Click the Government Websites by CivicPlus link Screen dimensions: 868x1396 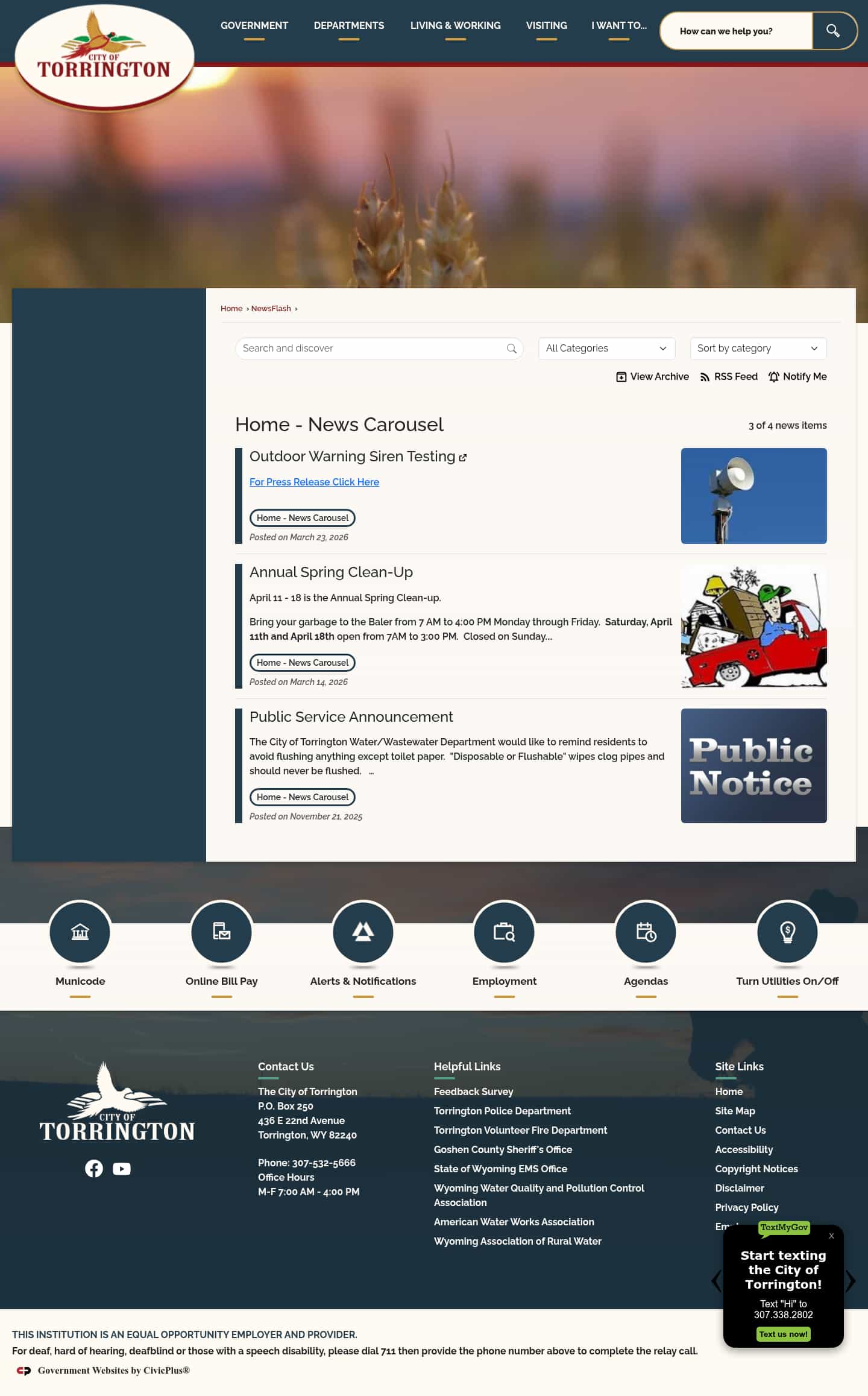tap(113, 1371)
